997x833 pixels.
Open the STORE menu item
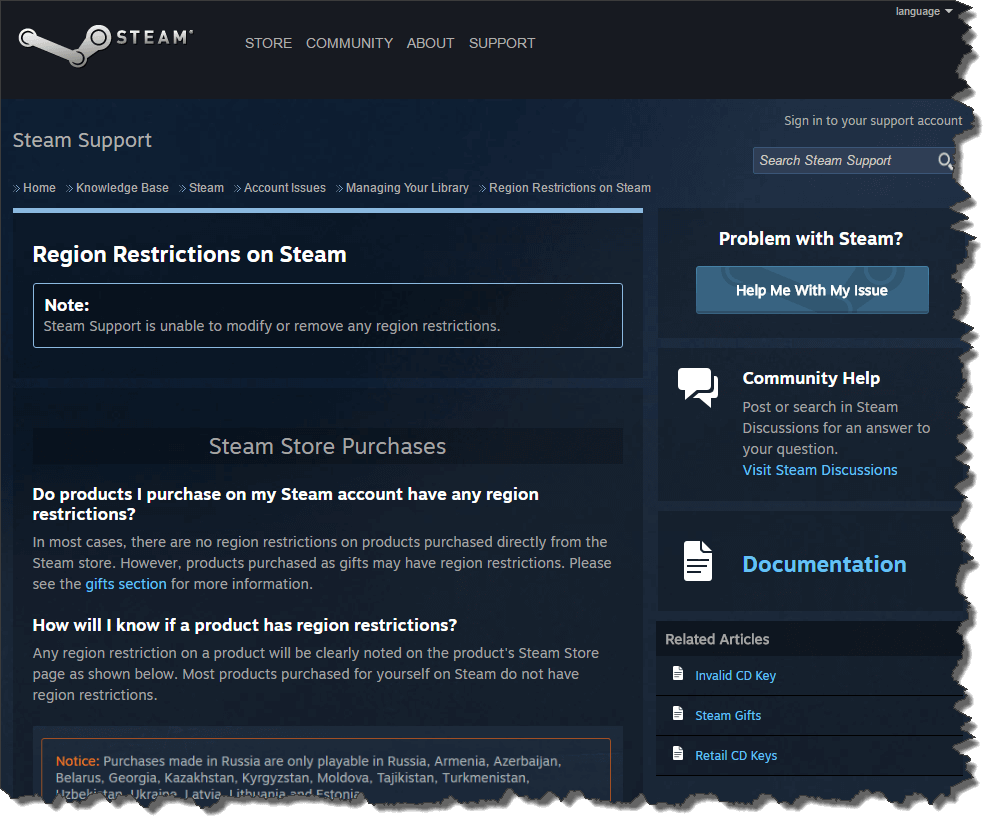tap(268, 43)
